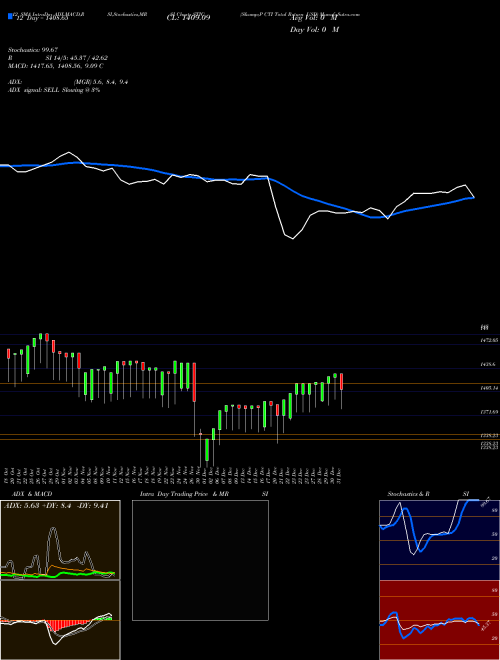The image size is (500, 660).
Task: Click the 1438.6 price axis label
Action: tap(488, 364)
